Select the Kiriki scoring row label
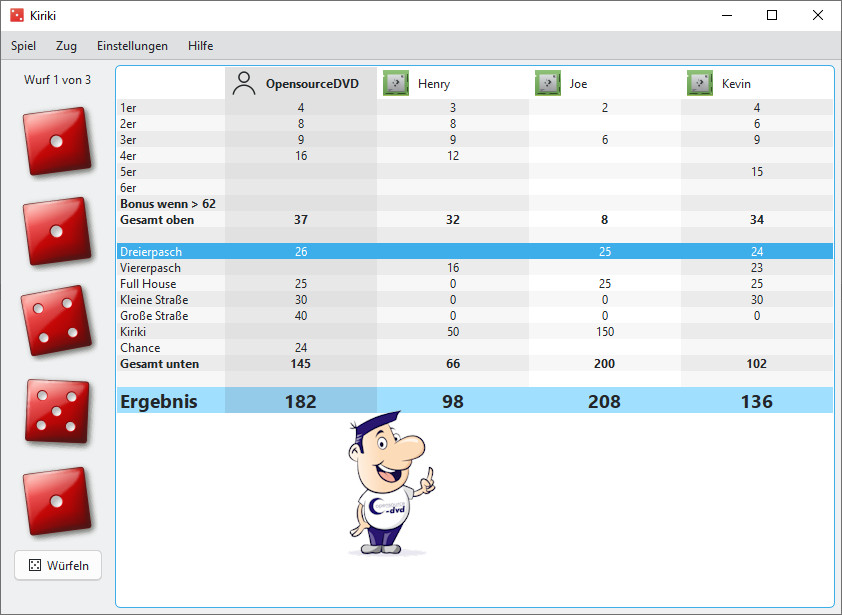The width and height of the screenshot is (842, 615). (133, 332)
